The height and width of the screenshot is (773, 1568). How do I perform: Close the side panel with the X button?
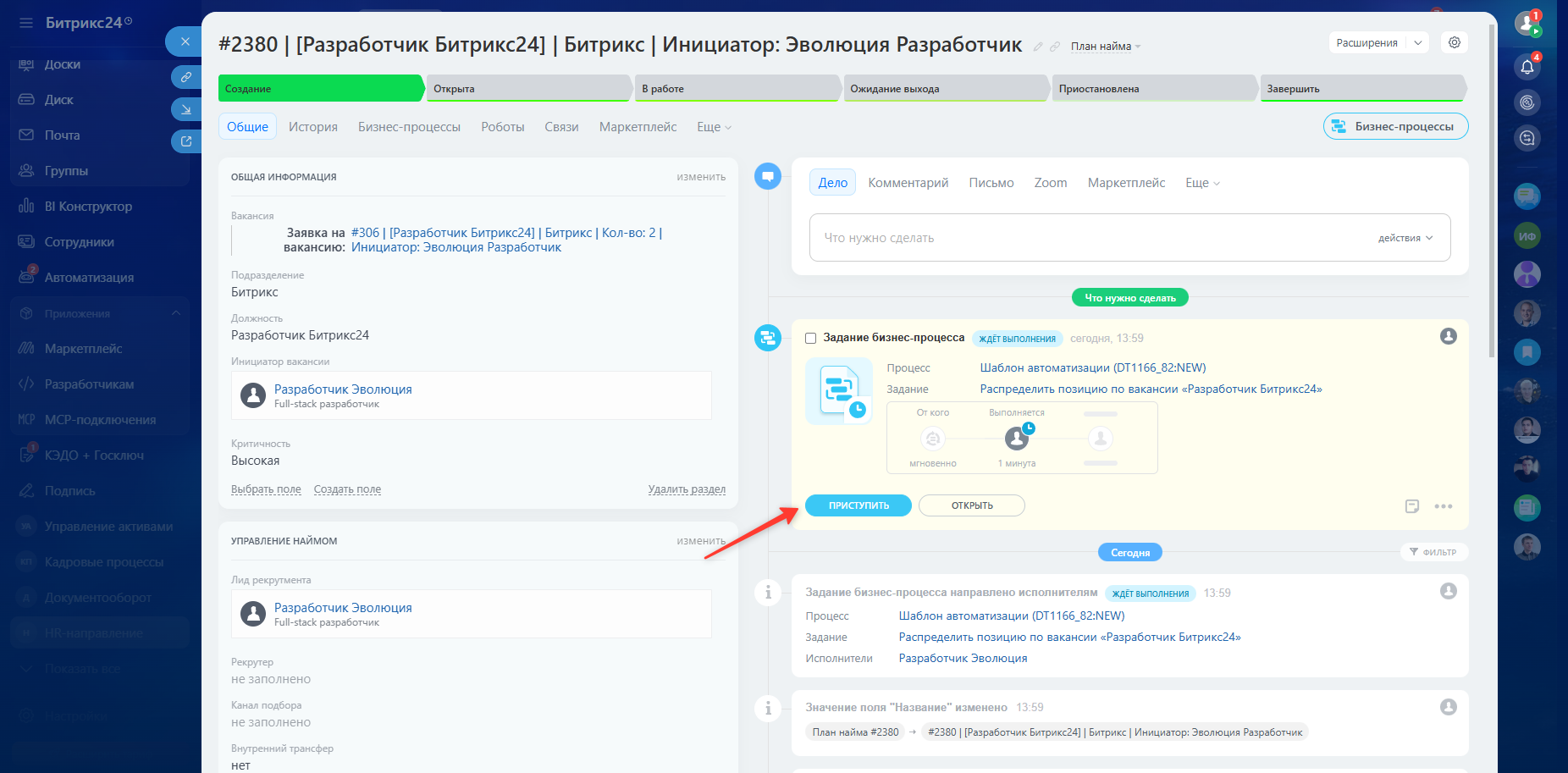pos(185,41)
